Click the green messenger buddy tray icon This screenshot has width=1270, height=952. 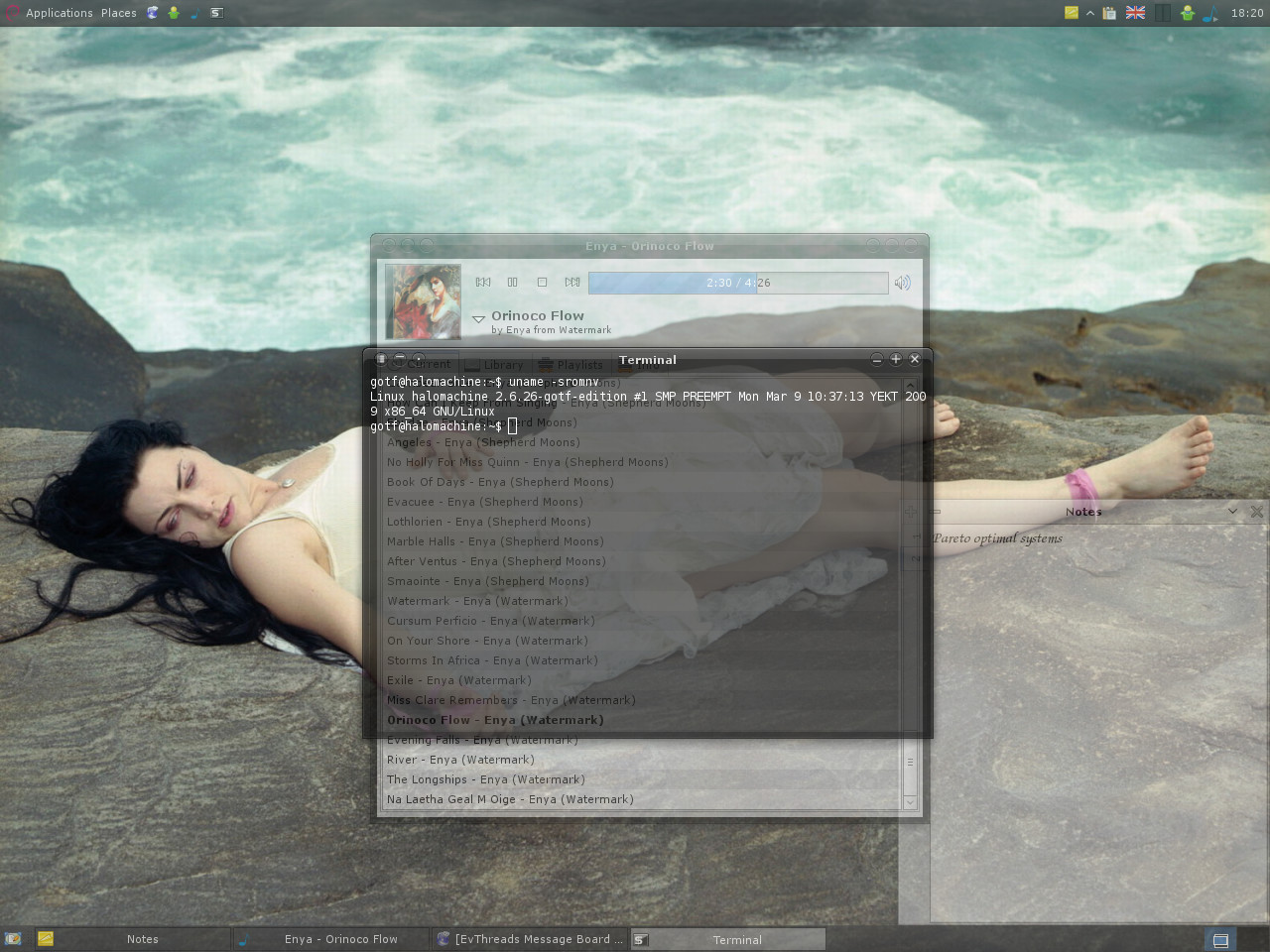pos(1187,13)
